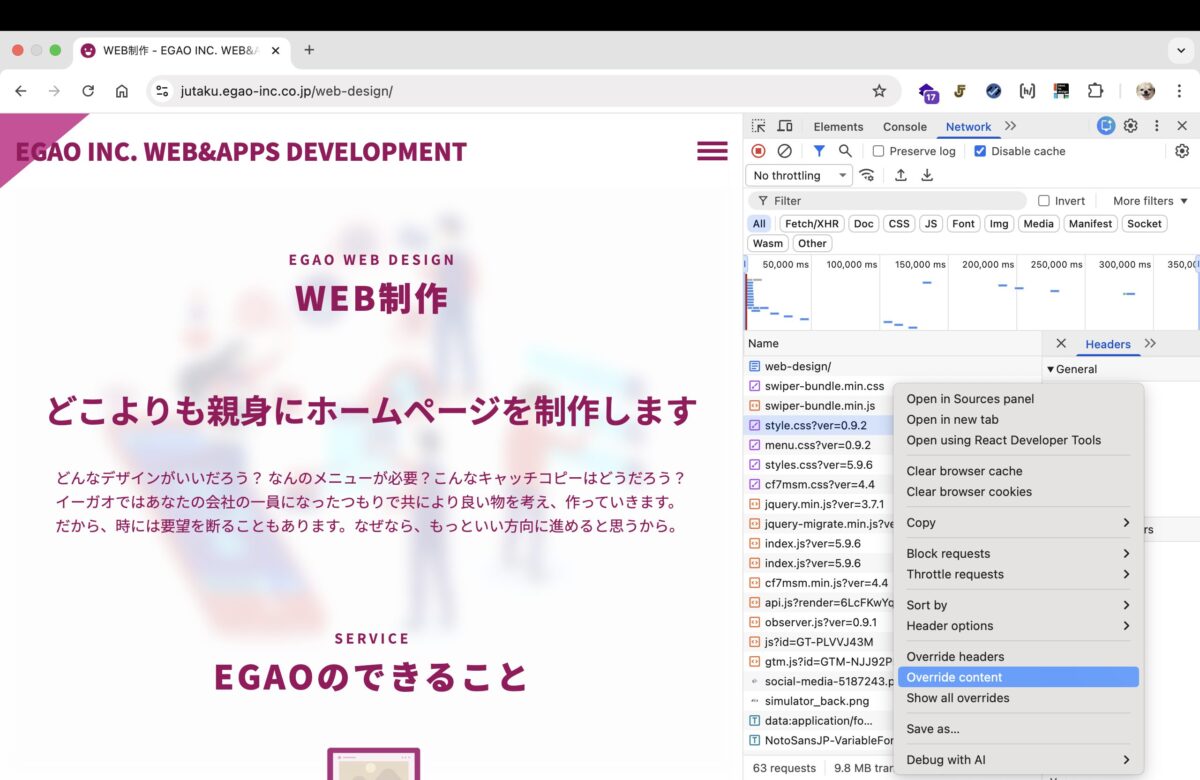The image size is (1200, 780).
Task: Open the site's hamburger menu
Action: point(712,151)
